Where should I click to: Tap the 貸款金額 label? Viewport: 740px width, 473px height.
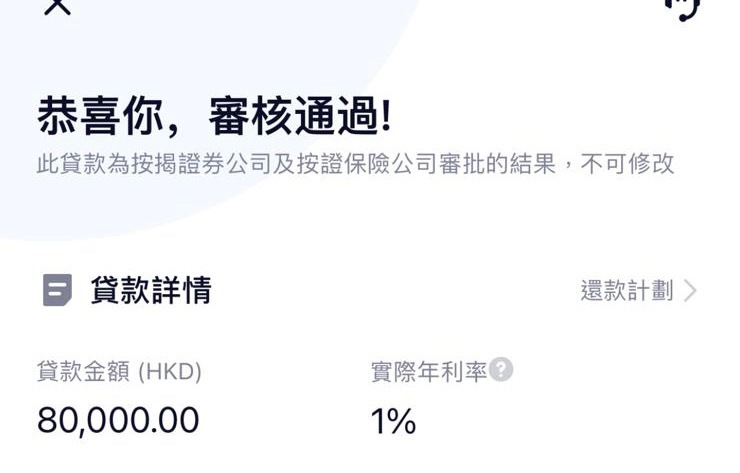(x=83, y=371)
